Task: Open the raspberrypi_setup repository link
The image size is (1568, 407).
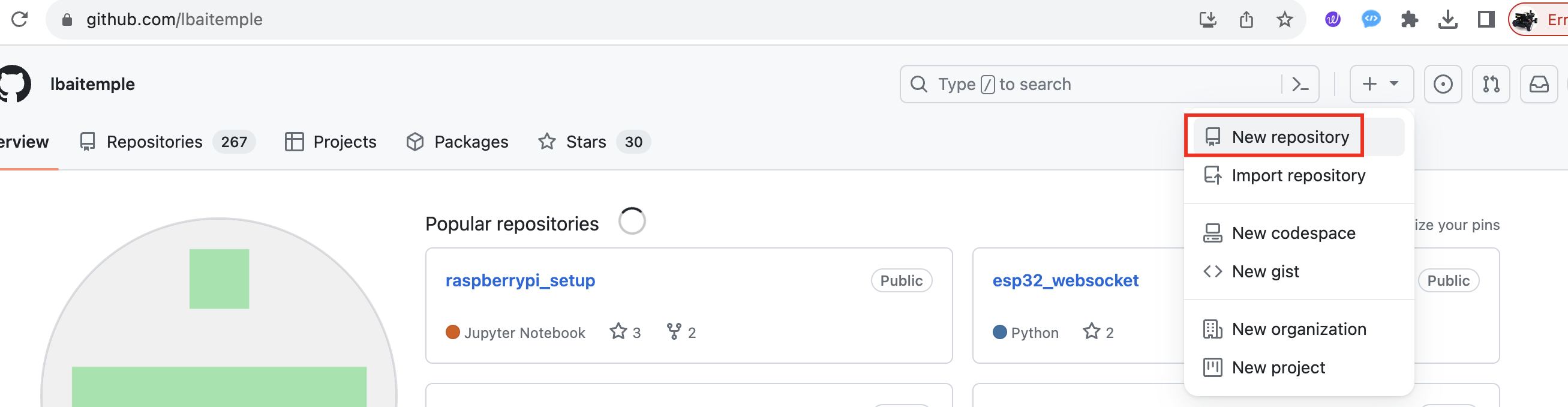Action: 520,280
